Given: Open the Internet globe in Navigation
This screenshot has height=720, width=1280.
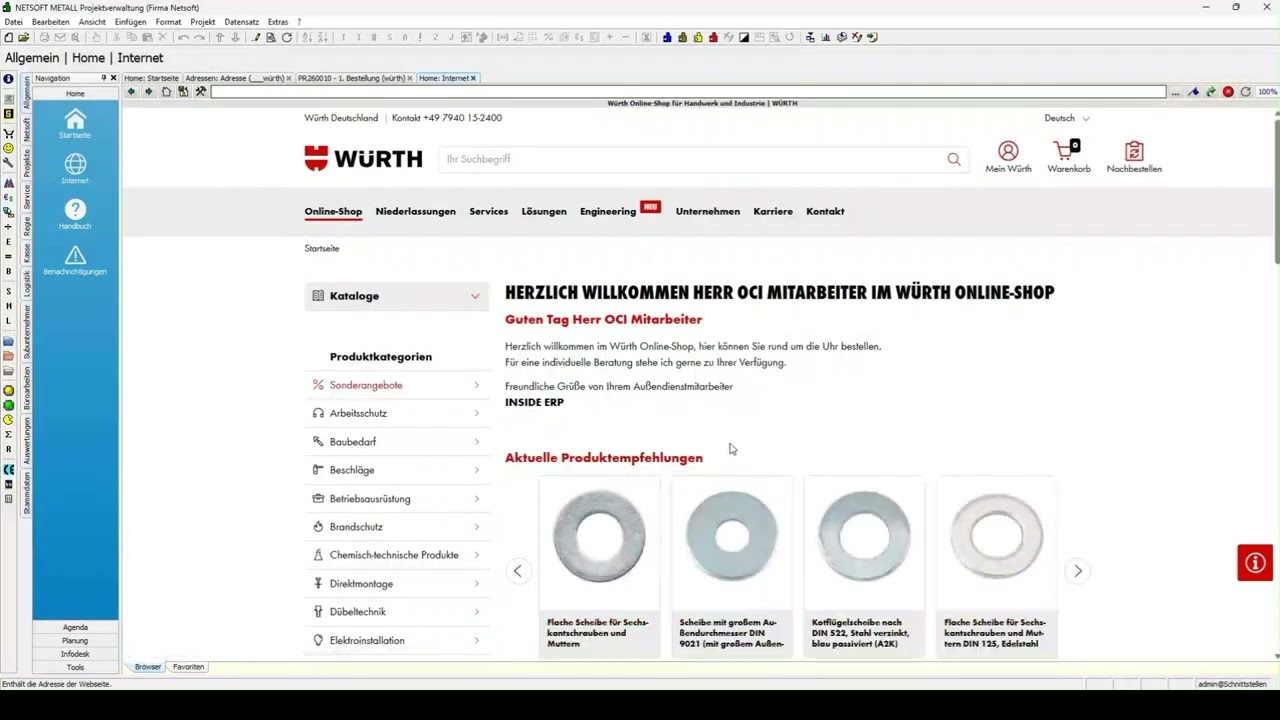Looking at the screenshot, I should pos(75,168).
